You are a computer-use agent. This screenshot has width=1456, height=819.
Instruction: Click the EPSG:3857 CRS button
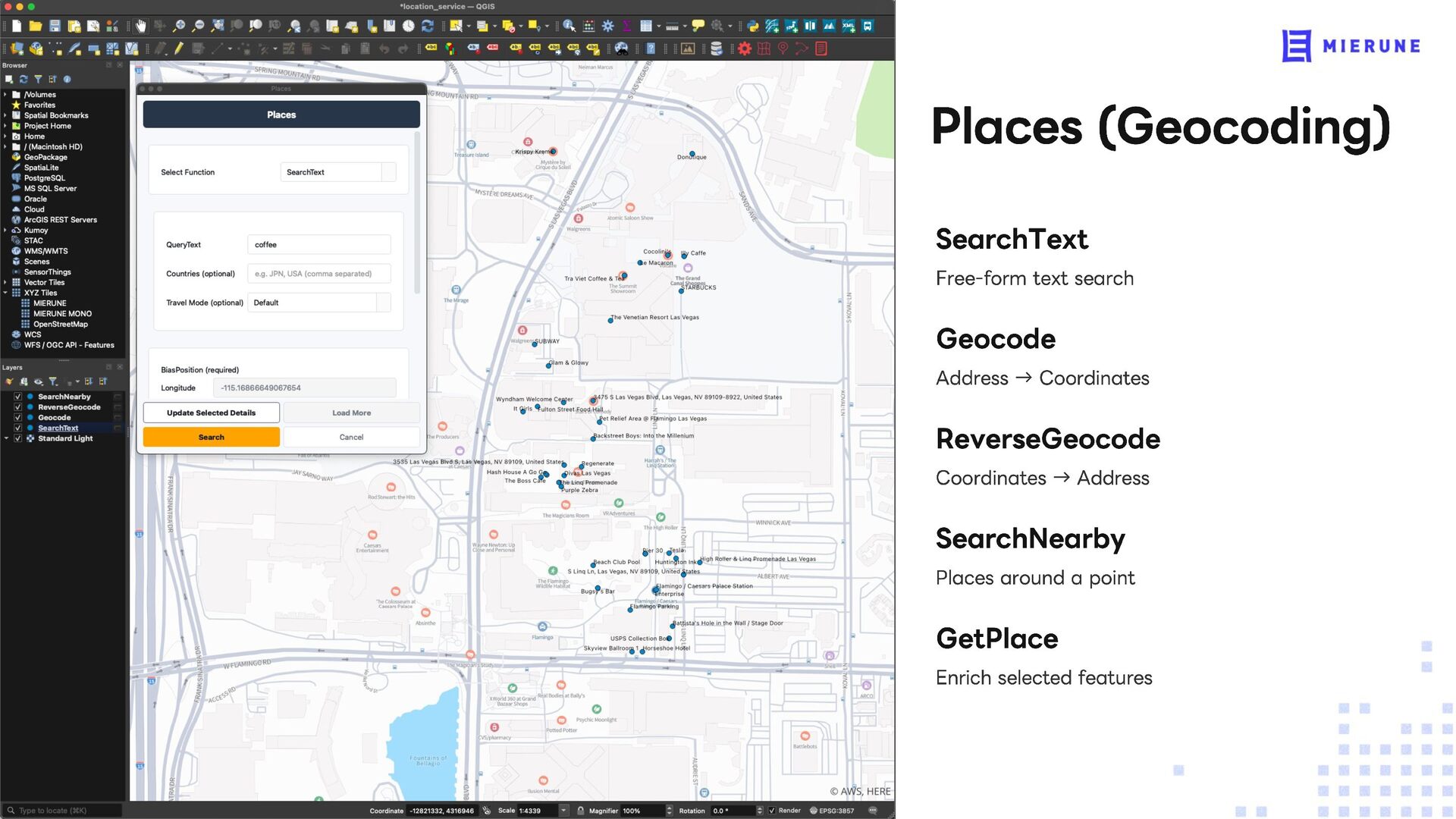[831, 811]
